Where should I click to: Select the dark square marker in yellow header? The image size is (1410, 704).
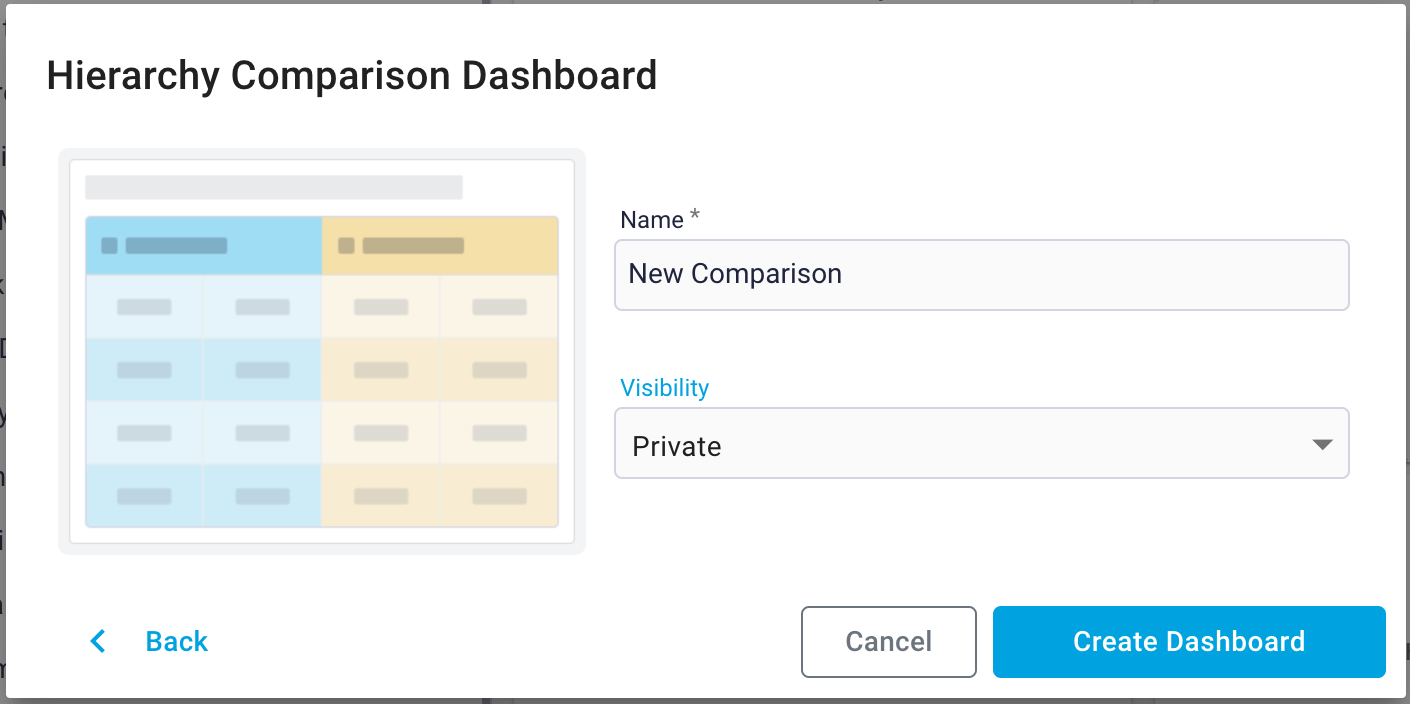[x=347, y=244]
